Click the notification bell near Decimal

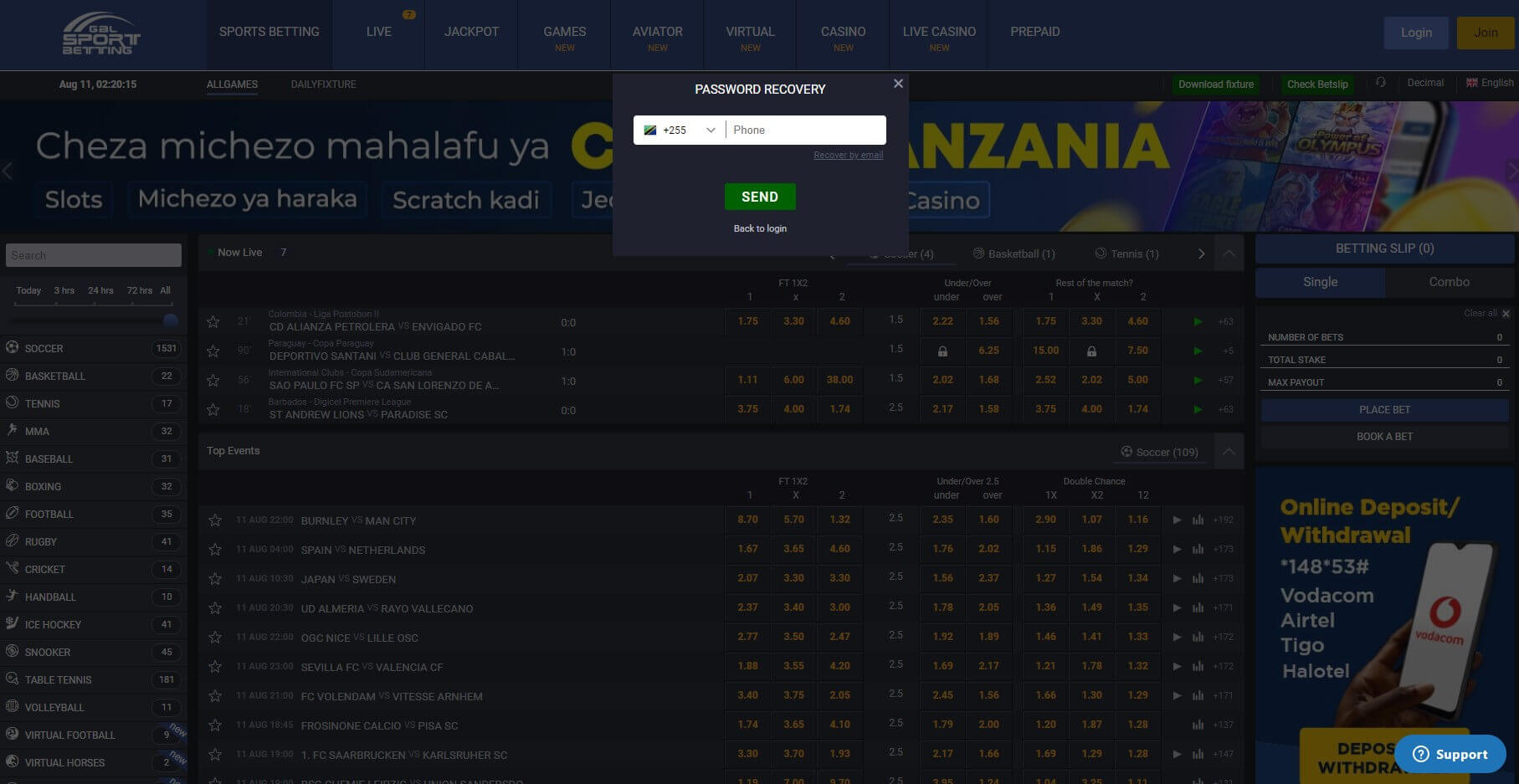(x=1379, y=83)
